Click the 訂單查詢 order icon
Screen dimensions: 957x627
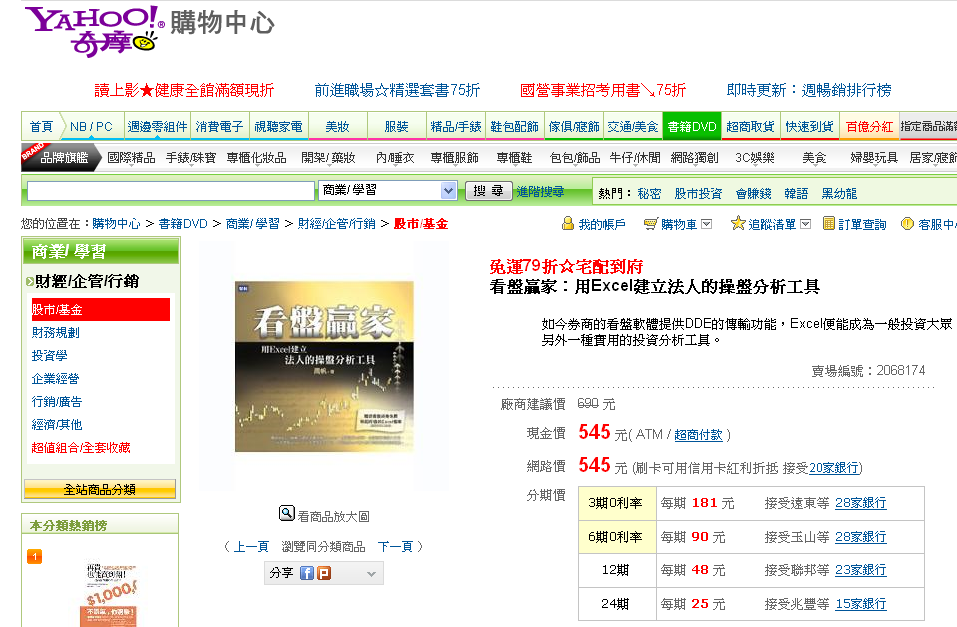[829, 223]
